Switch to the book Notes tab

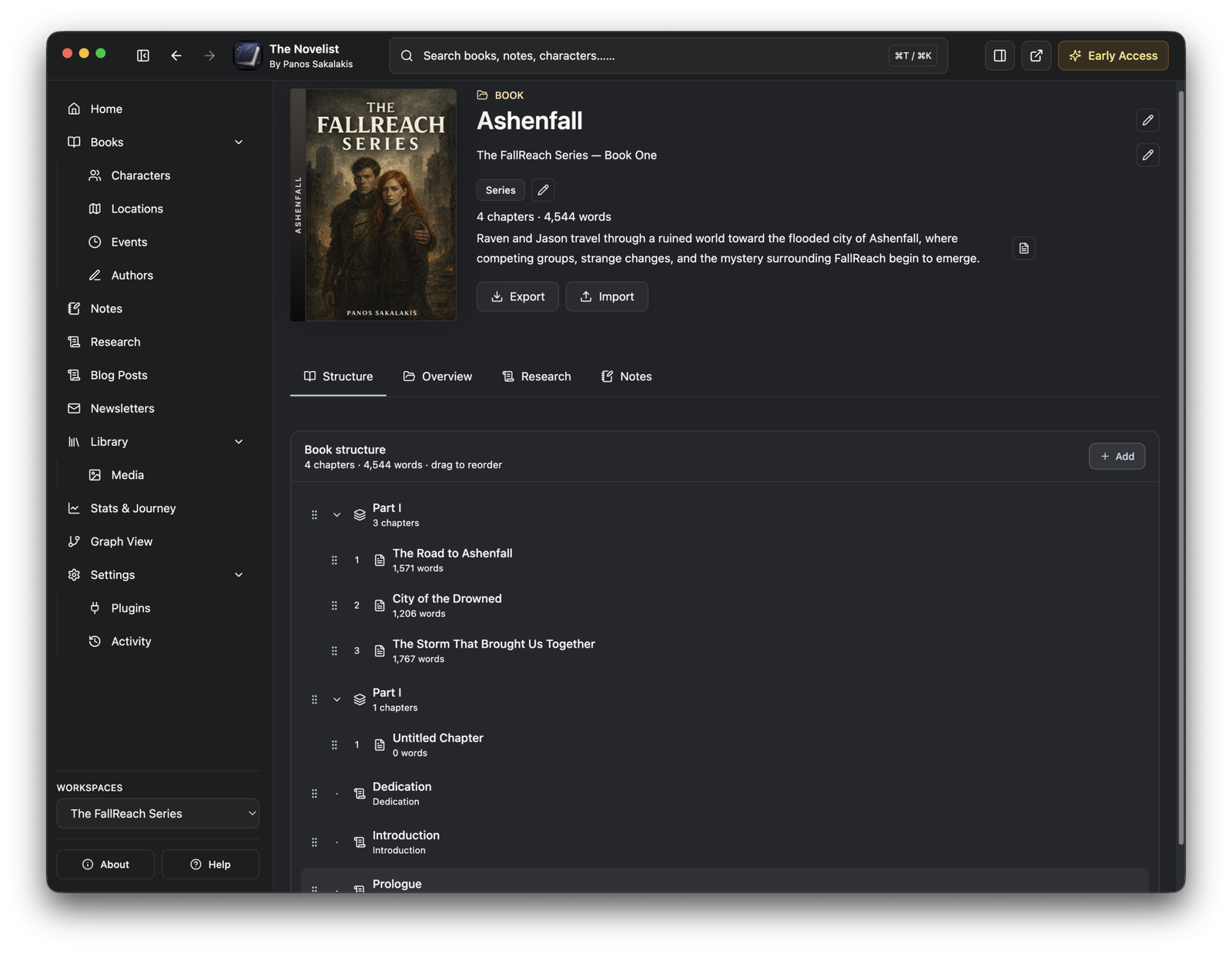click(627, 377)
